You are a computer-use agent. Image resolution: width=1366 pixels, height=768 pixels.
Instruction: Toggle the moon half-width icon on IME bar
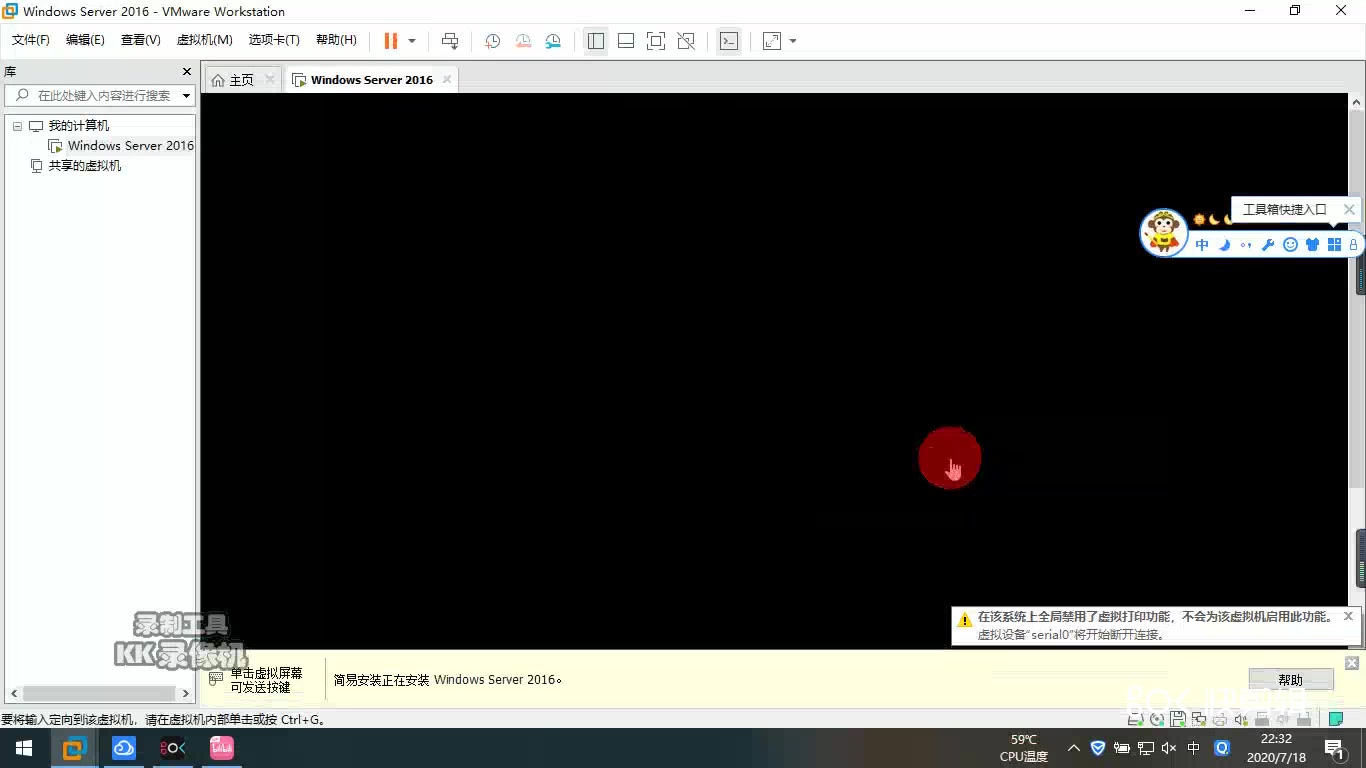[x=1224, y=245]
